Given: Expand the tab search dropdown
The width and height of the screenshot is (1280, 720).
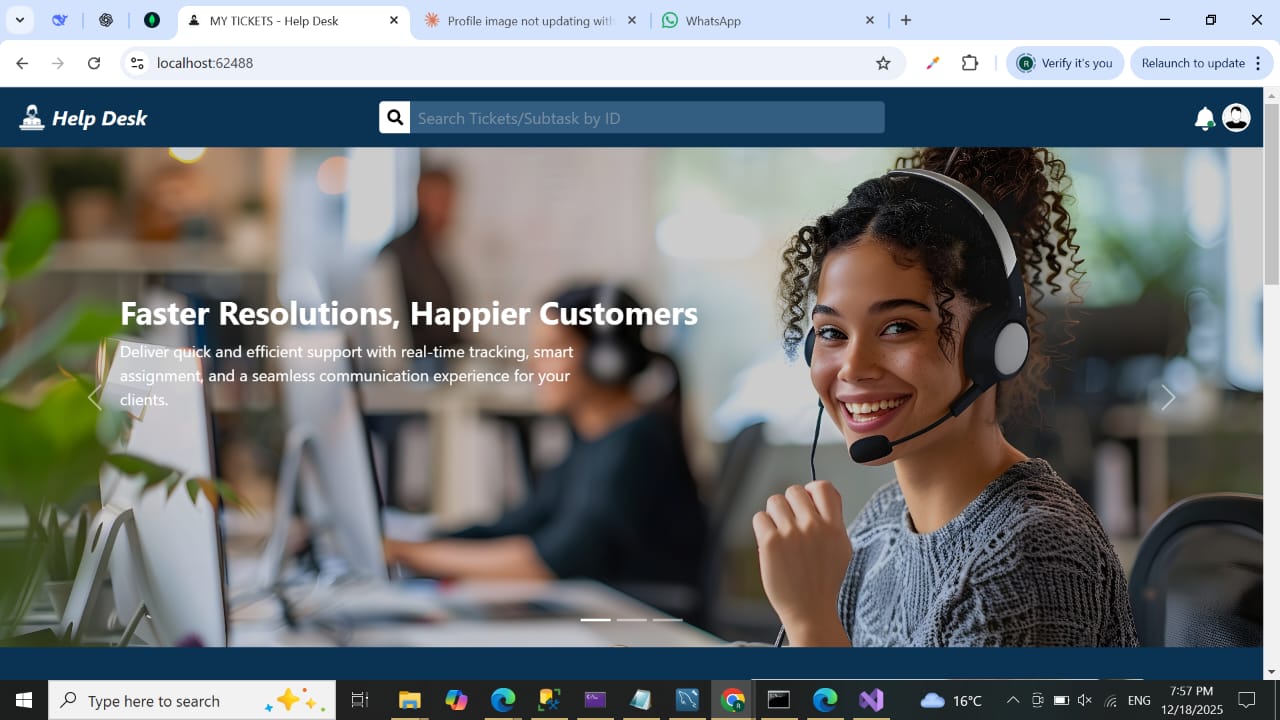Looking at the screenshot, I should (19, 20).
